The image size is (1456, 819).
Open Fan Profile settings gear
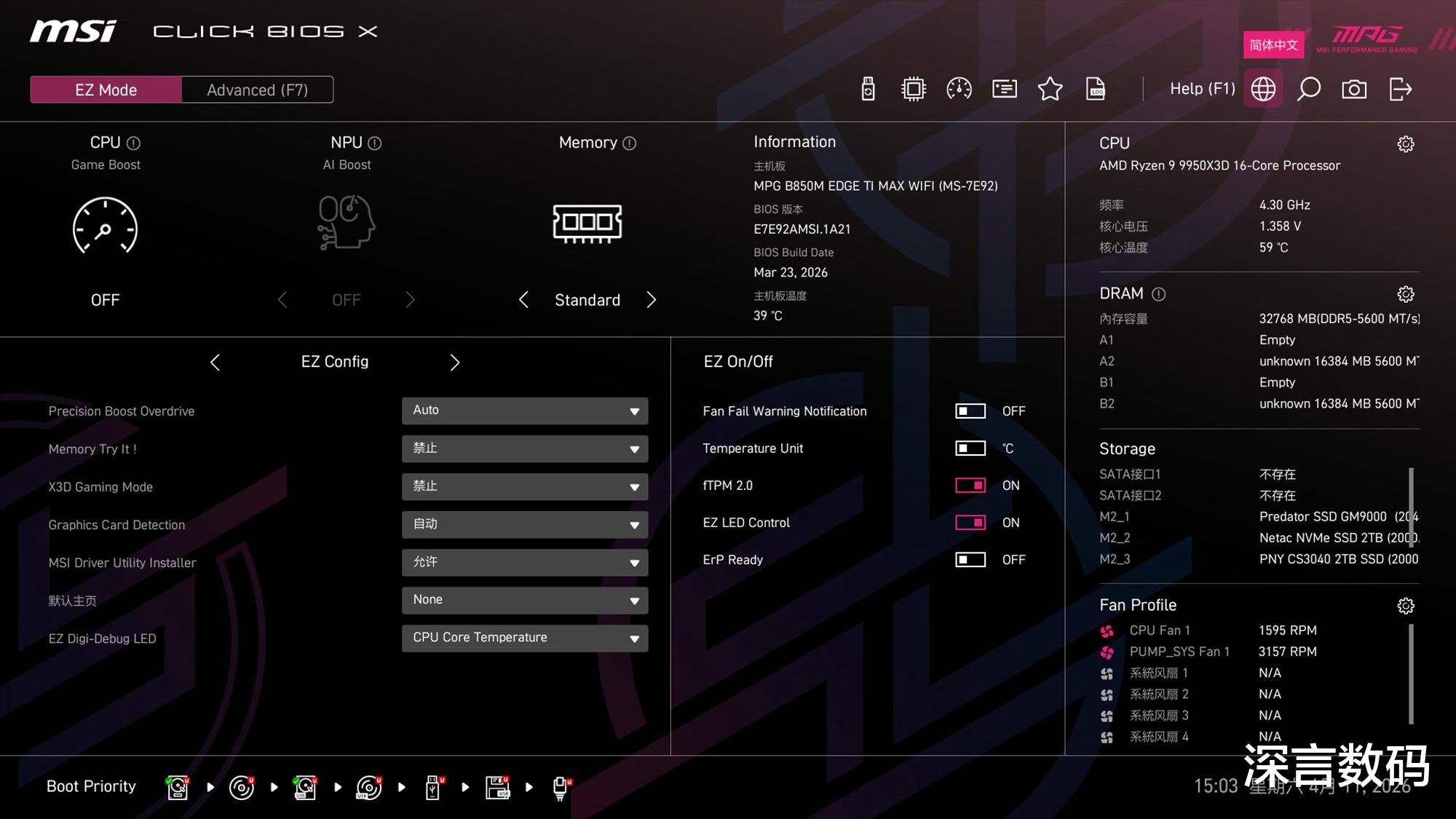tap(1406, 606)
